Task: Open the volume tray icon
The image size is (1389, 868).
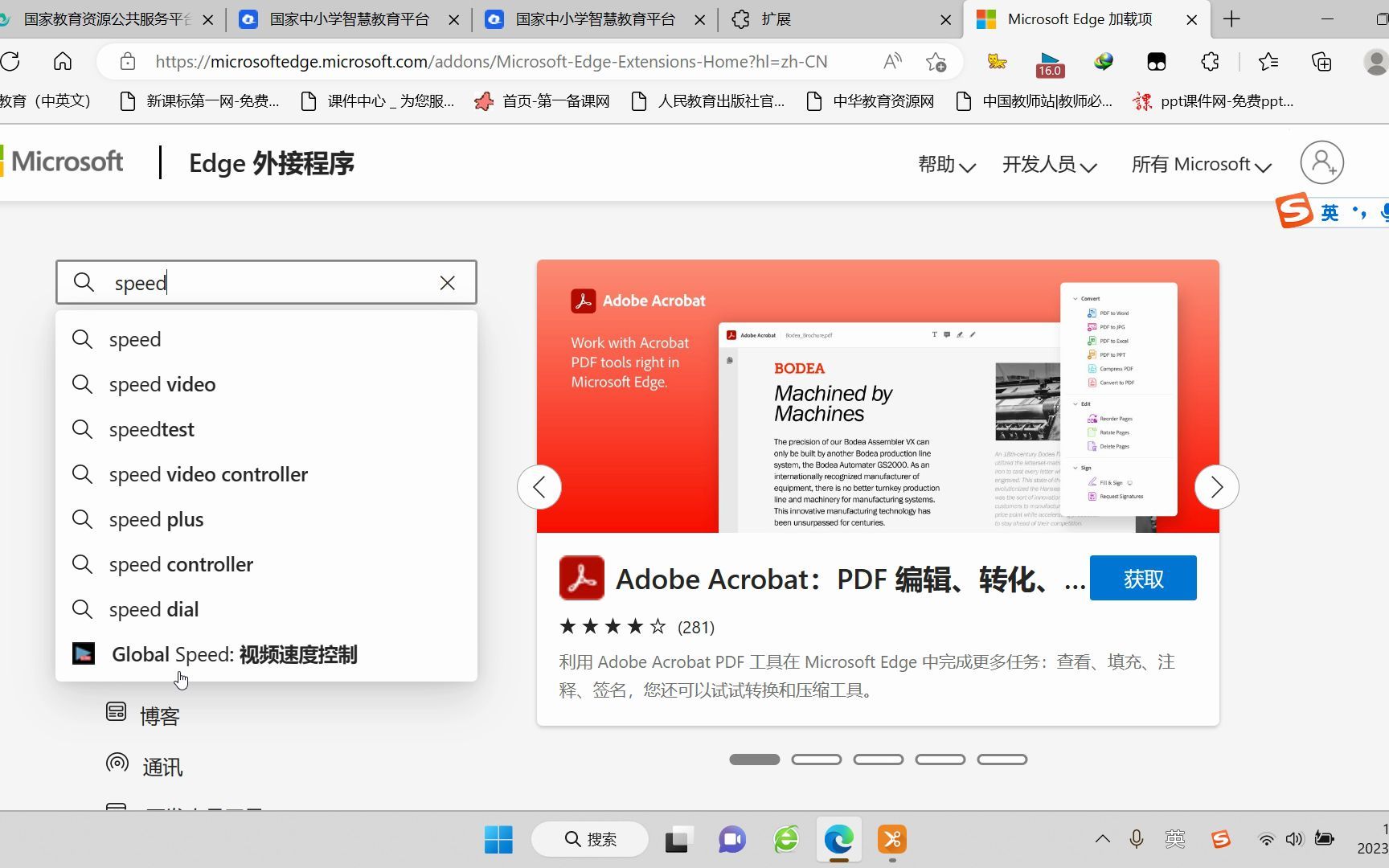Action: [x=1294, y=839]
